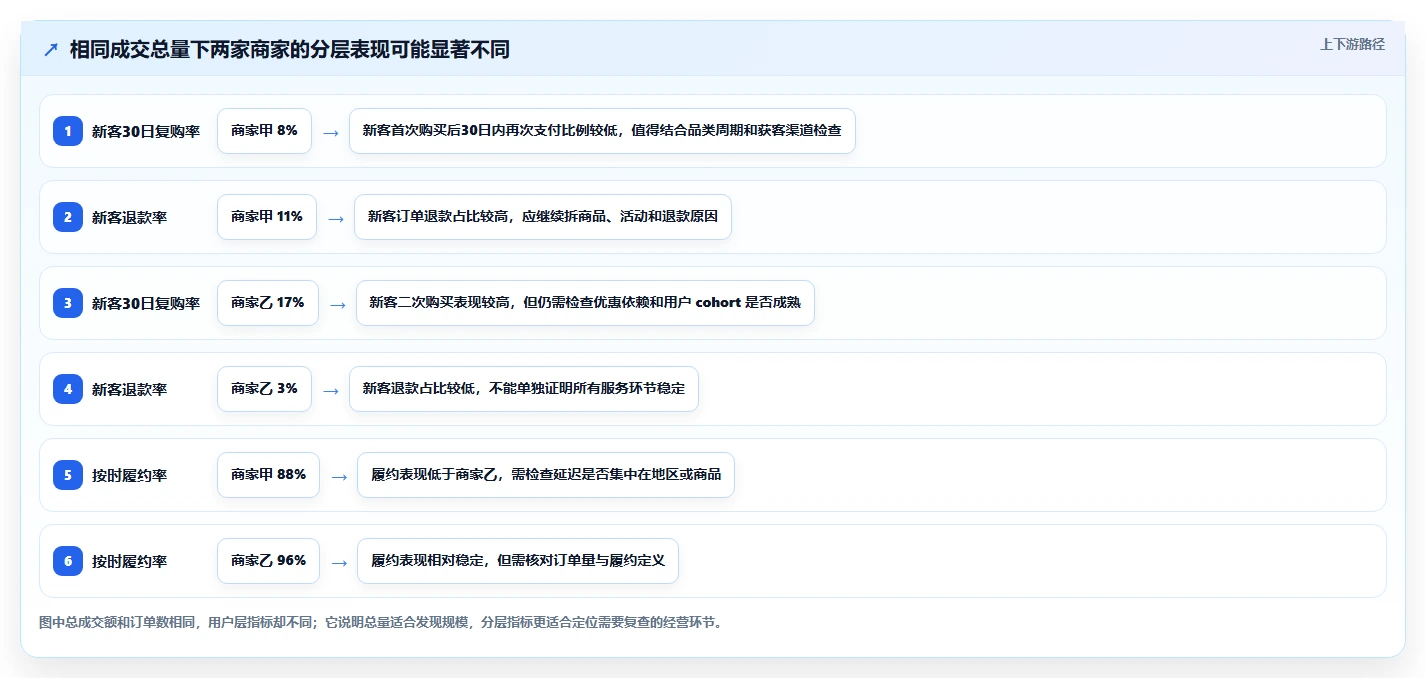The width and height of the screenshot is (1426, 678).
Task: Click the note starting 履约表现相对稳定
Action: point(518,561)
